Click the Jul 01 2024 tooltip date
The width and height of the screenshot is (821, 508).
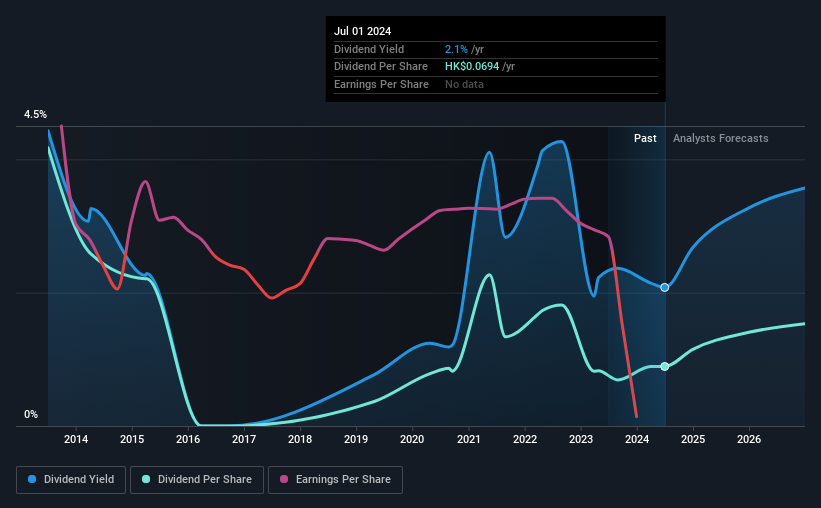(362, 31)
